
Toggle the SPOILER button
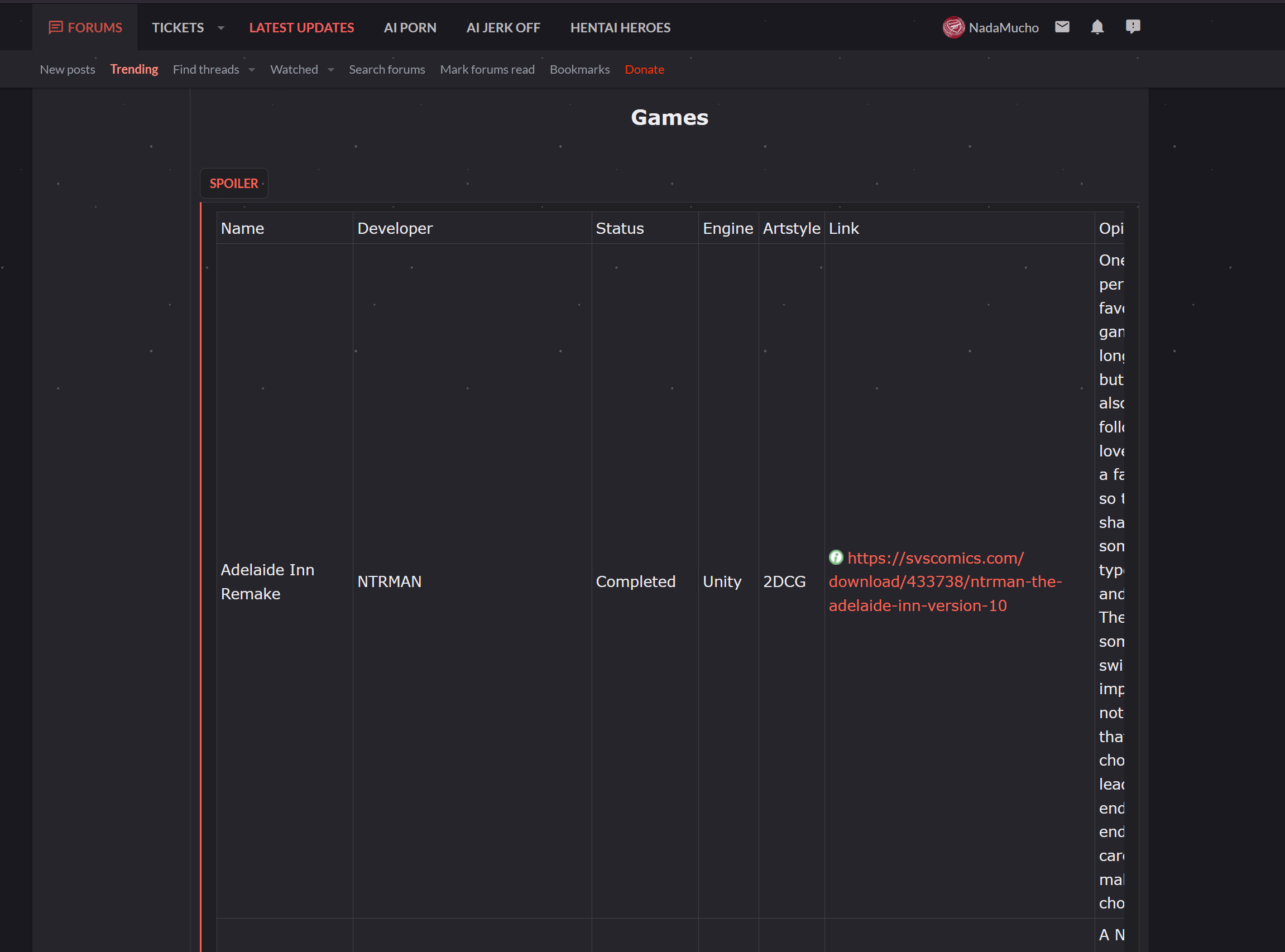[x=233, y=183]
